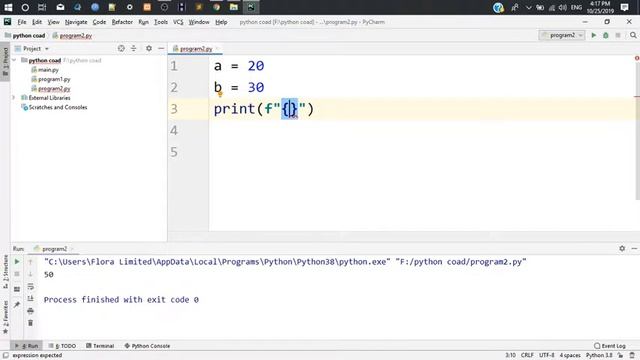The height and width of the screenshot is (360, 640).
Task: Open the Code menu
Action: (99, 22)
